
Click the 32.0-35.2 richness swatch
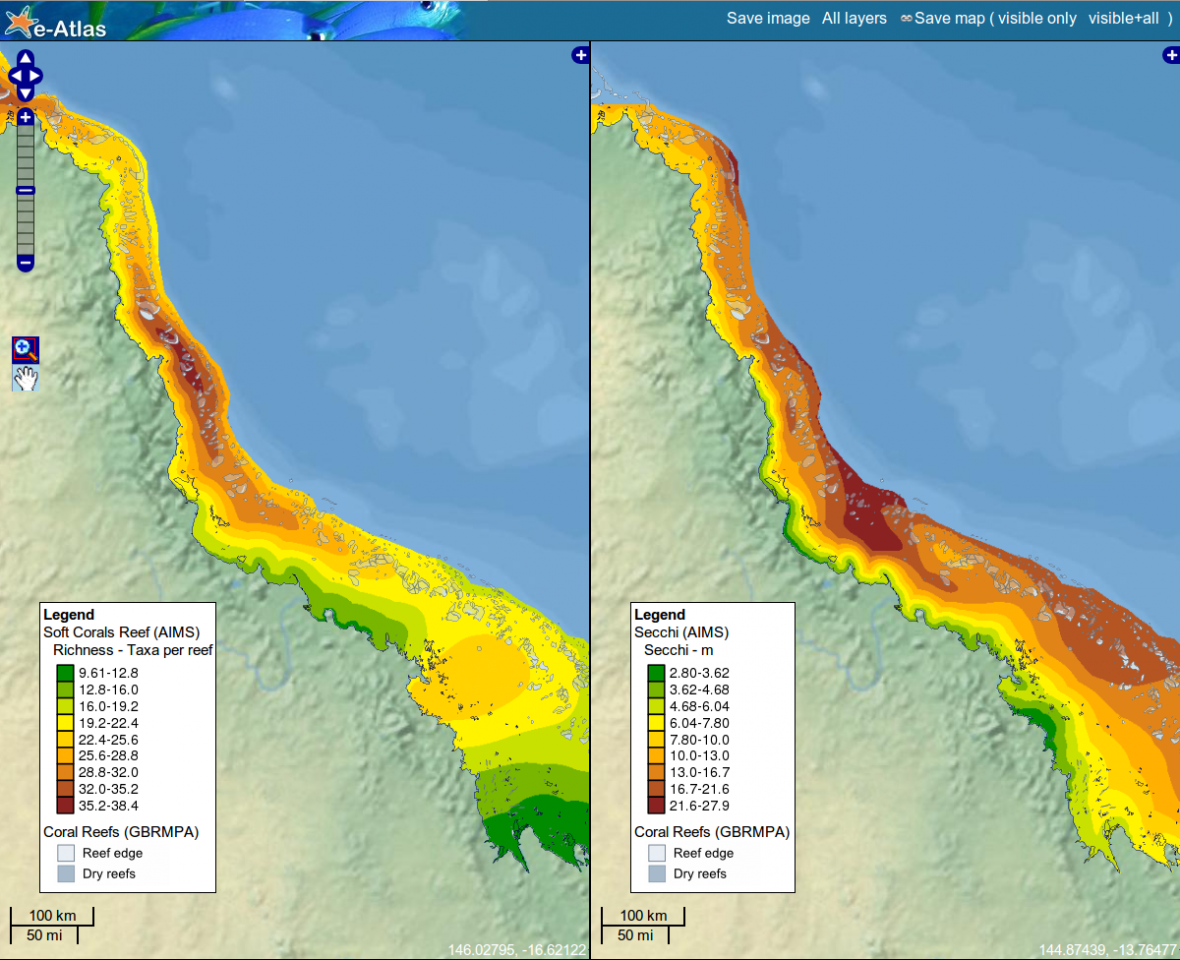[x=65, y=788]
